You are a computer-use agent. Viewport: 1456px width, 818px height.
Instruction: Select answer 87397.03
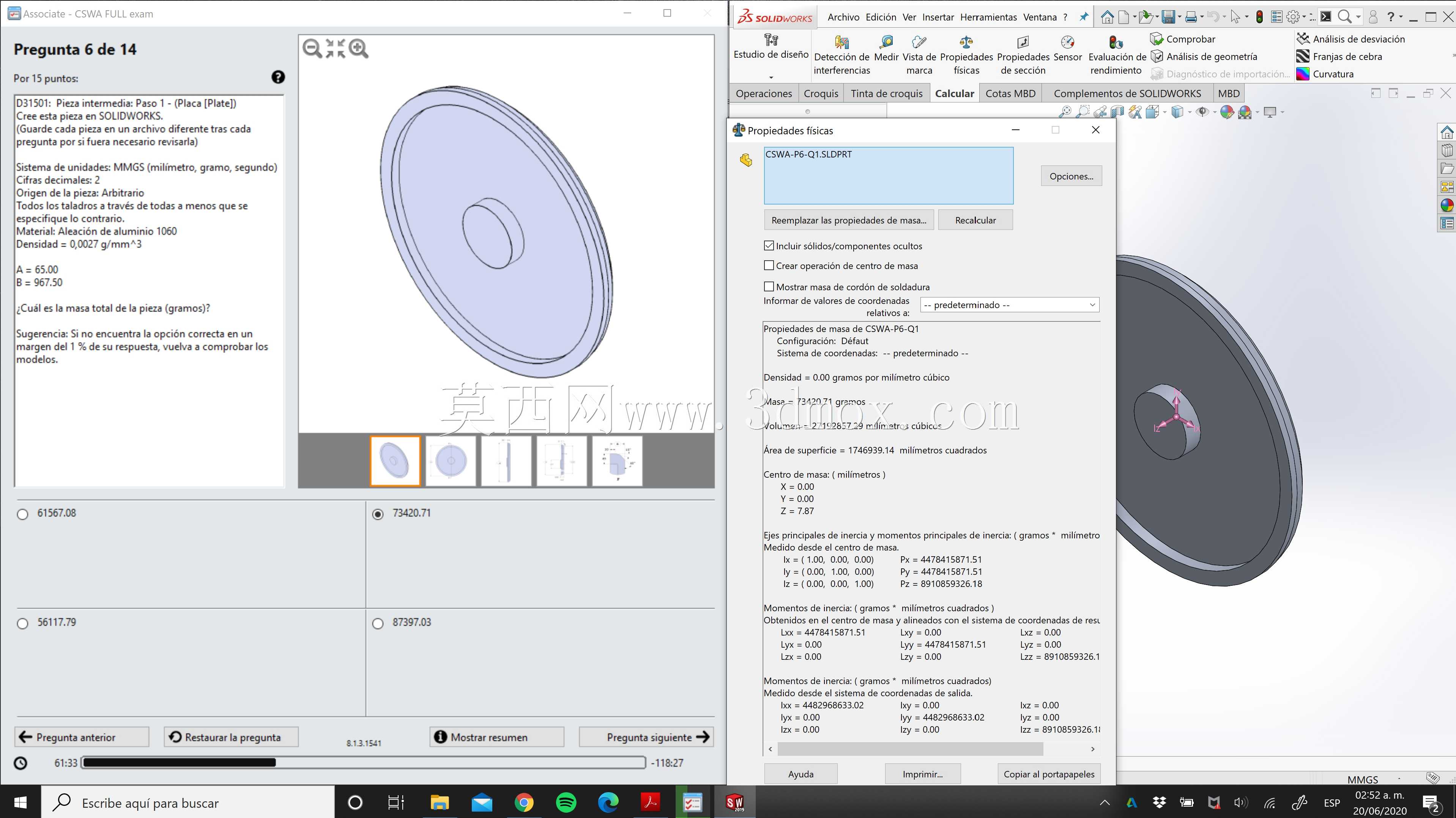click(x=378, y=623)
